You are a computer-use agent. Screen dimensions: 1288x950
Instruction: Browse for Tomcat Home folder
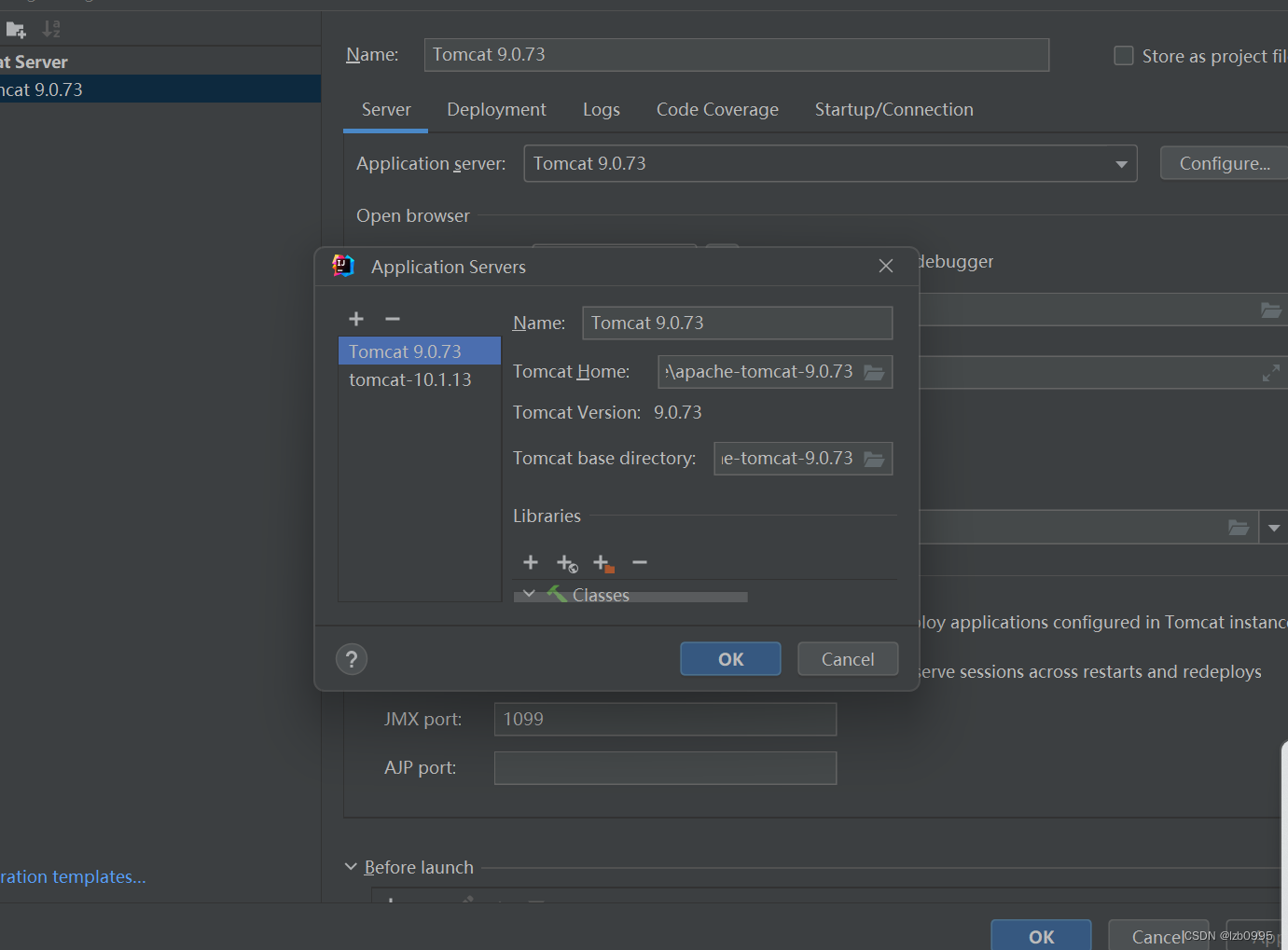[874, 372]
